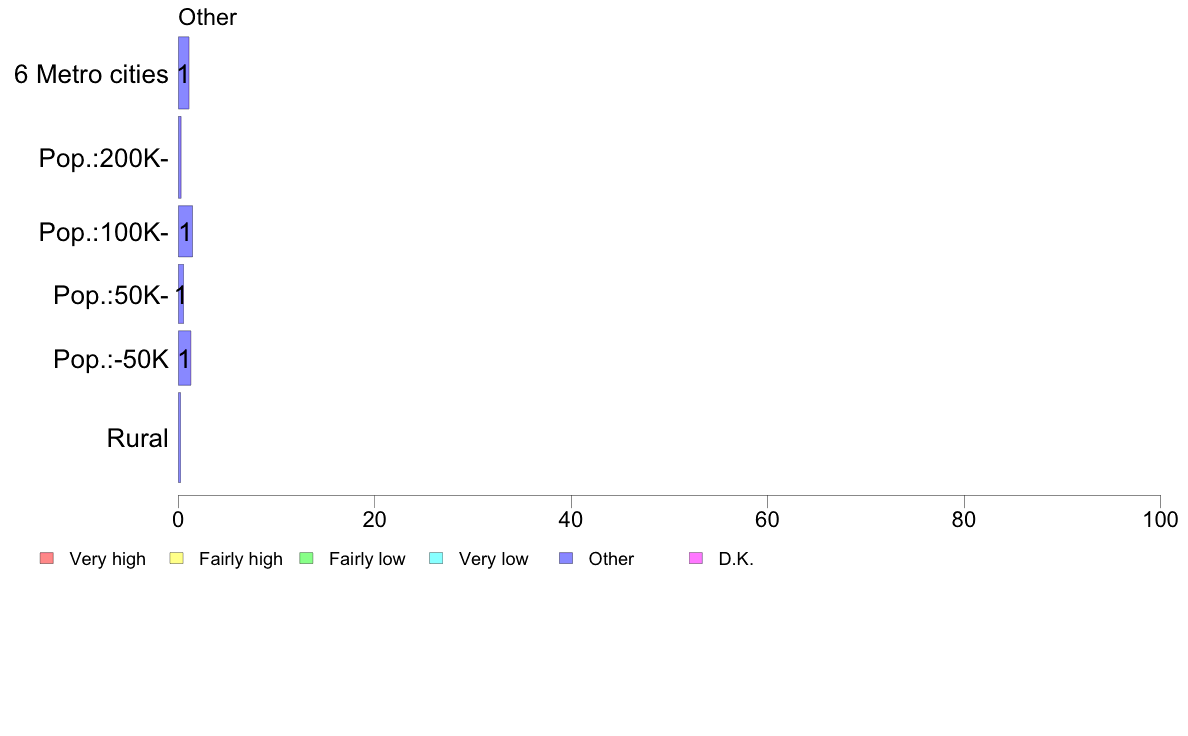Click the 100 tick on x-axis
The width and height of the screenshot is (1188, 736).
point(1160,519)
